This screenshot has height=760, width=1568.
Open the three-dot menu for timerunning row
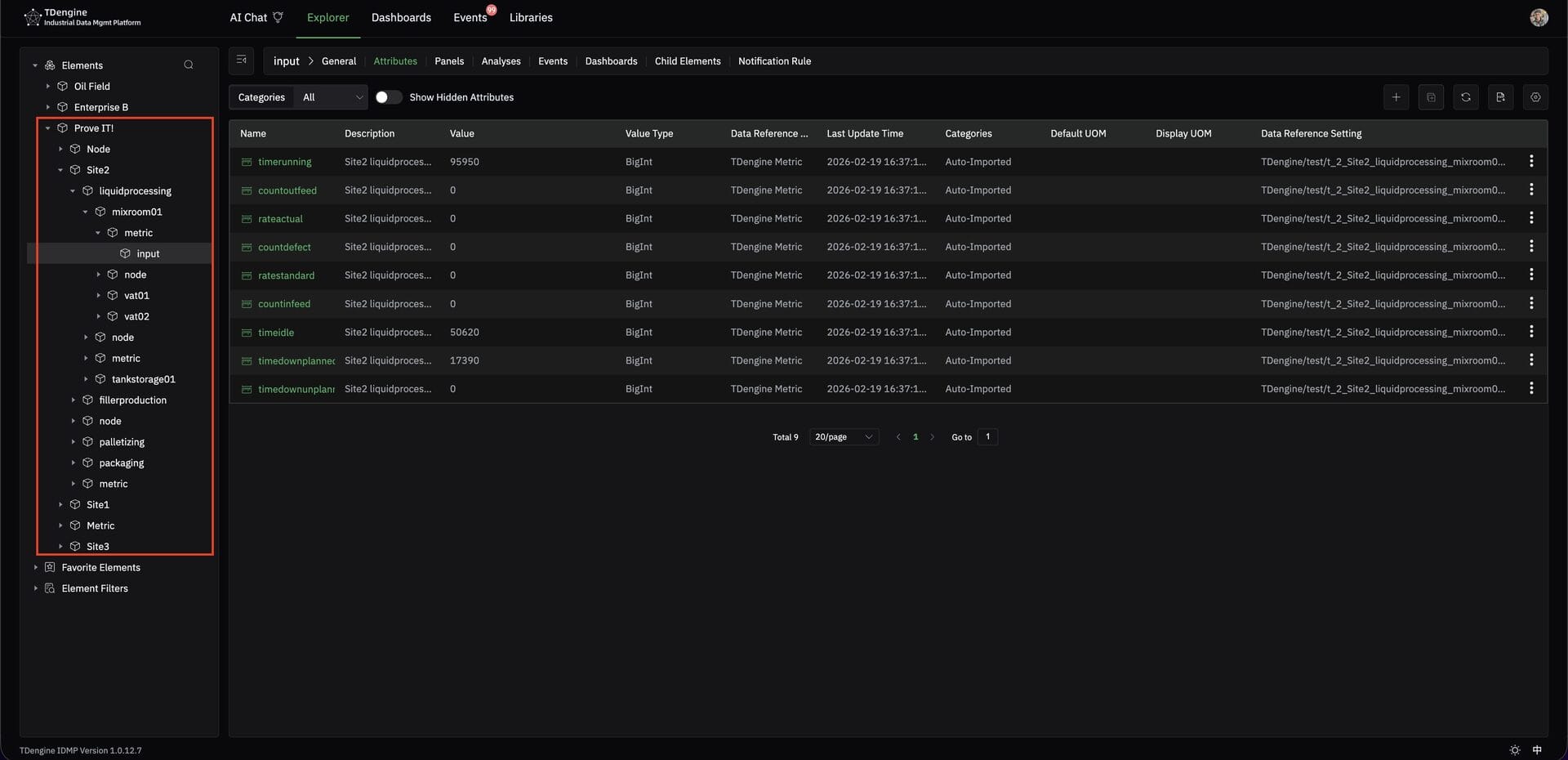point(1531,162)
